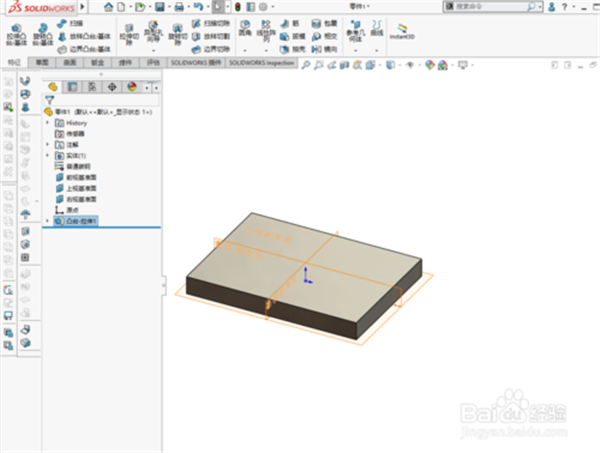This screenshot has width=600, height=453.
Task: Expand the 实体(1) solid bodies folder
Action: (48, 155)
